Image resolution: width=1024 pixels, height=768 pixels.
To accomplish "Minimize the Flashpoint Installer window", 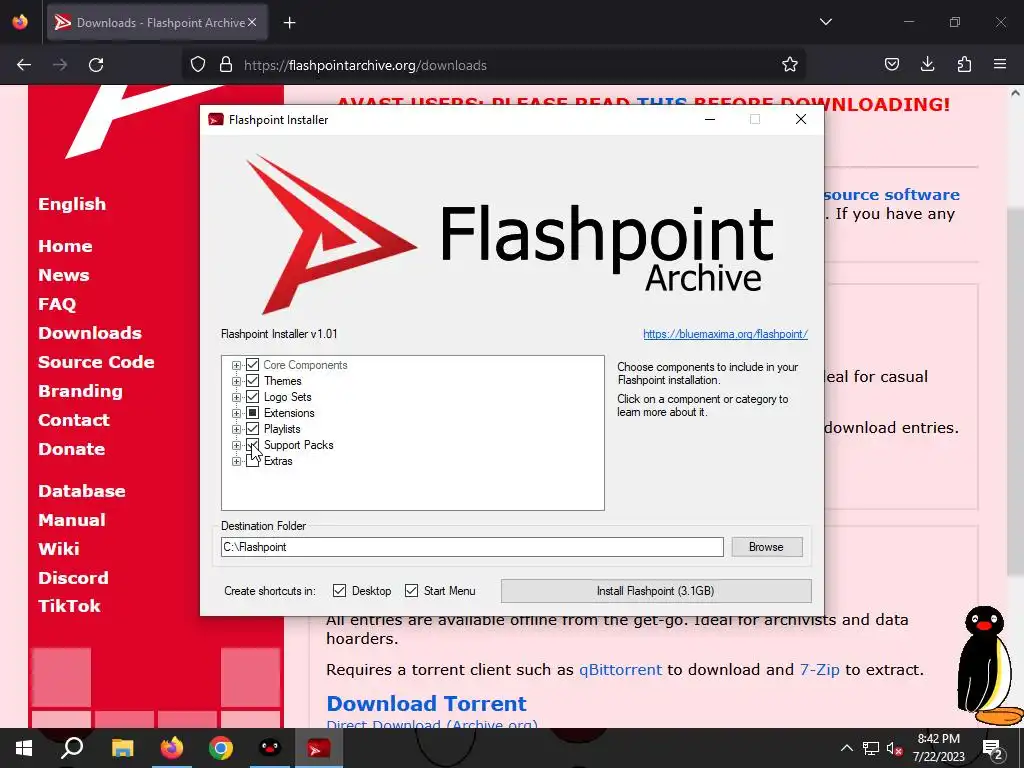I will pyautogui.click(x=710, y=120).
